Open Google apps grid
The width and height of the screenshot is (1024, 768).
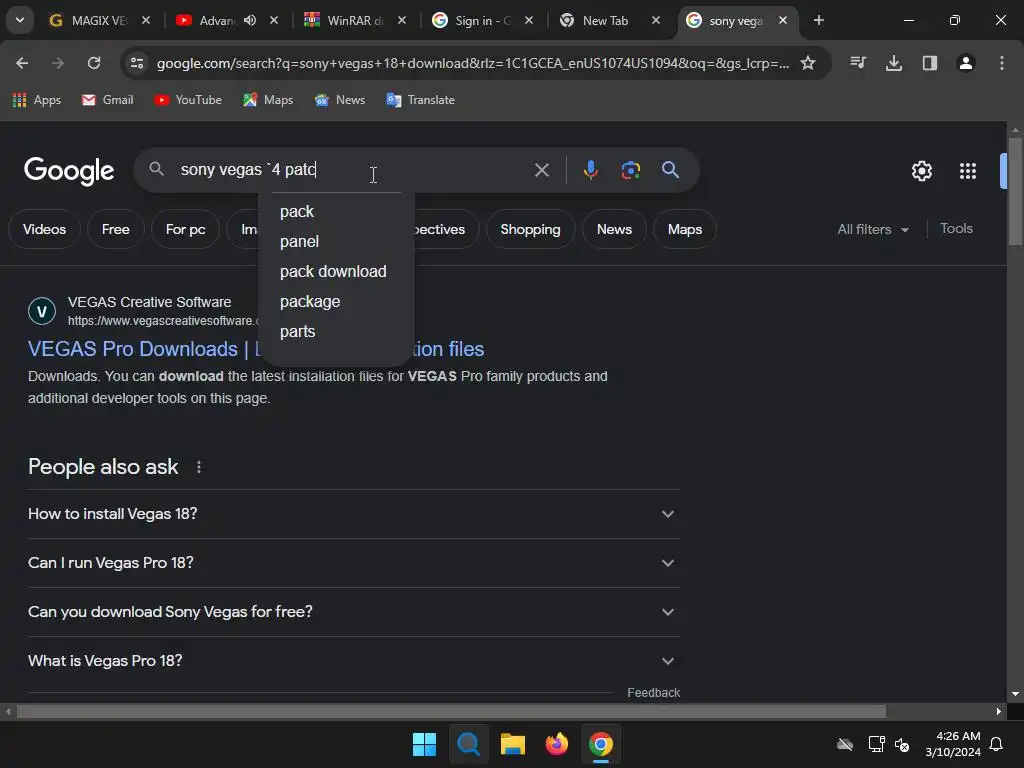(x=968, y=171)
